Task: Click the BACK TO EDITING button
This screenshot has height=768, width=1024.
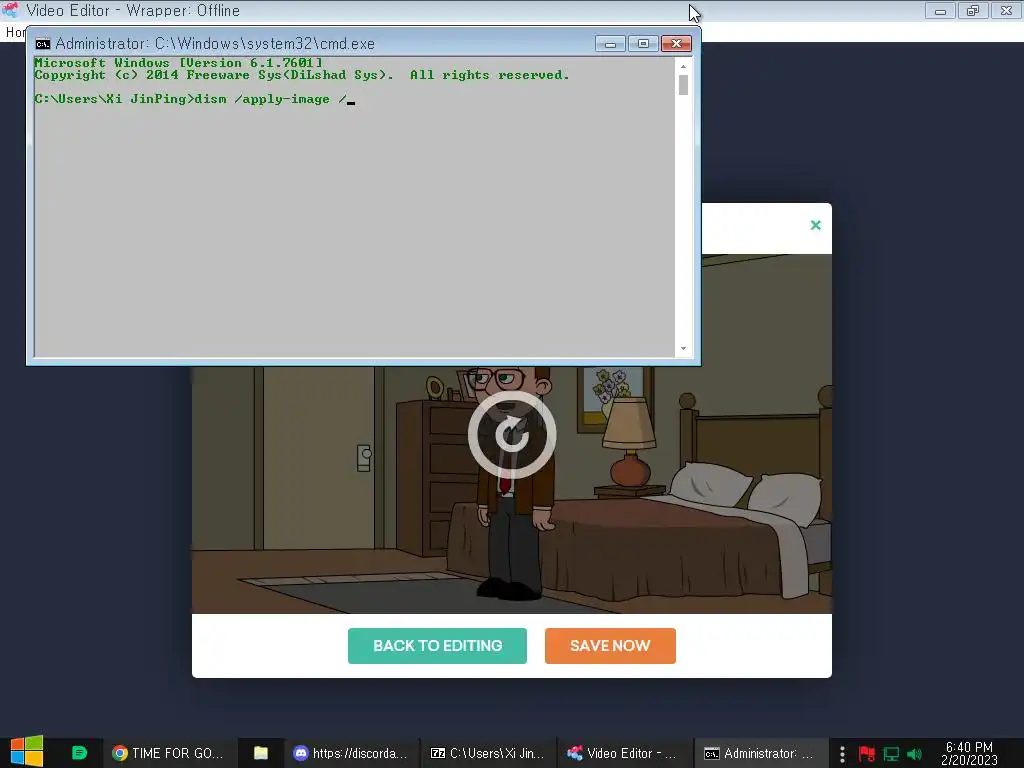Action: tap(437, 646)
